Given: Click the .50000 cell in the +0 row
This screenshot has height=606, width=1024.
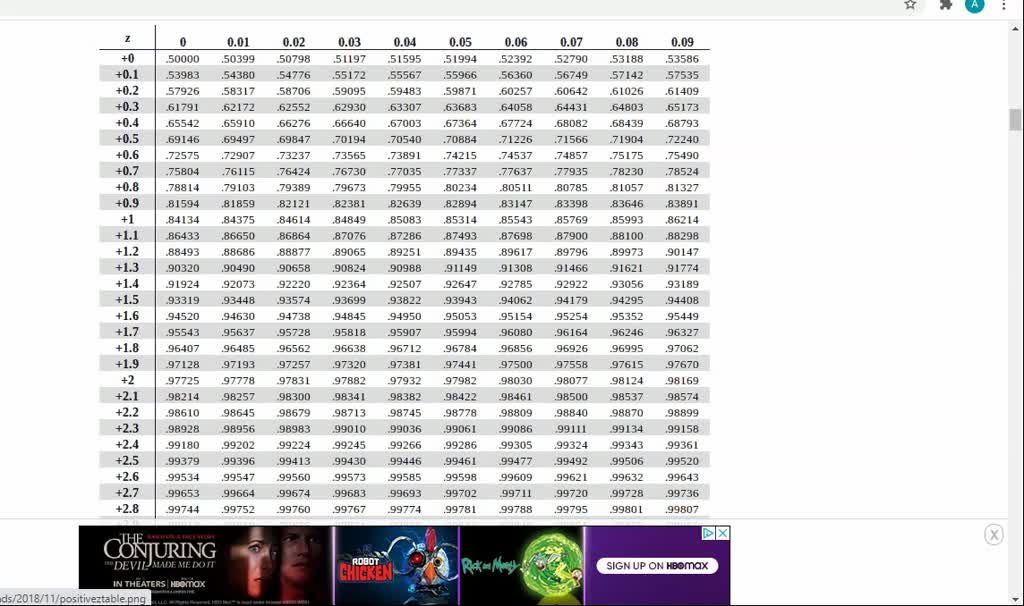Looking at the screenshot, I should [x=182, y=59].
